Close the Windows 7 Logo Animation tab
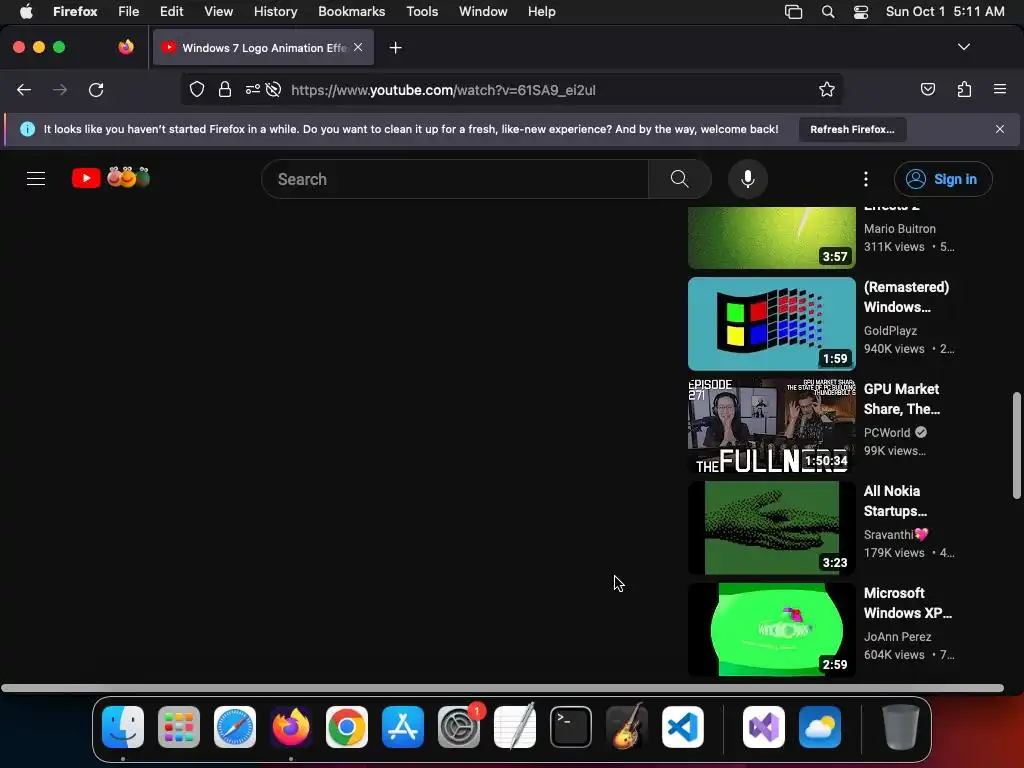The width and height of the screenshot is (1024, 768). 358,47
